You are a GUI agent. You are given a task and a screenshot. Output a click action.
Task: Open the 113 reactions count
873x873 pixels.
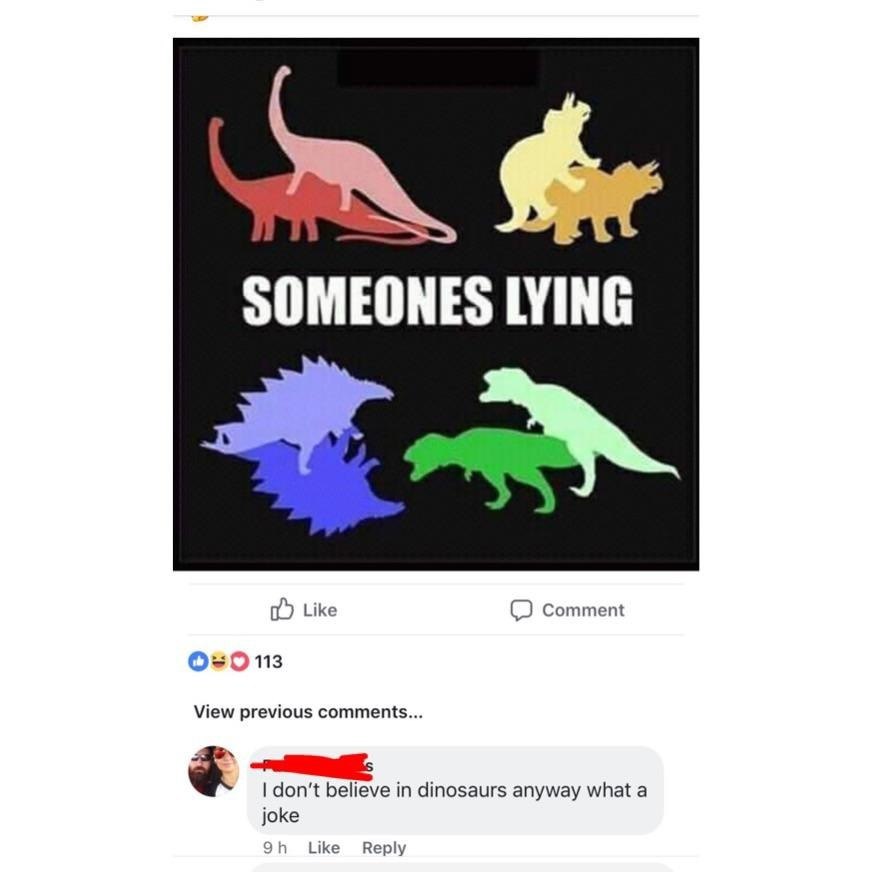click(268, 661)
